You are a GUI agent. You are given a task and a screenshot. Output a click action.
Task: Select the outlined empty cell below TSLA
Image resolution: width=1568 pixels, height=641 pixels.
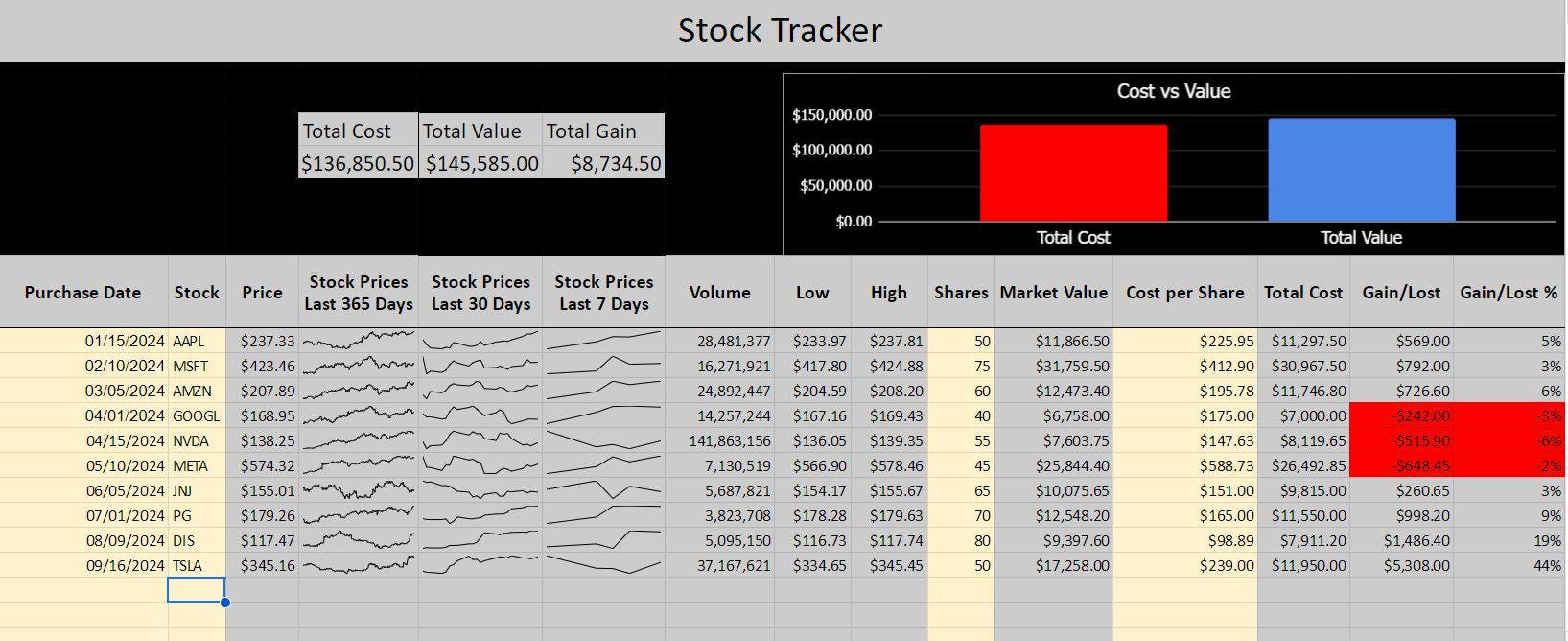pyautogui.click(x=197, y=590)
